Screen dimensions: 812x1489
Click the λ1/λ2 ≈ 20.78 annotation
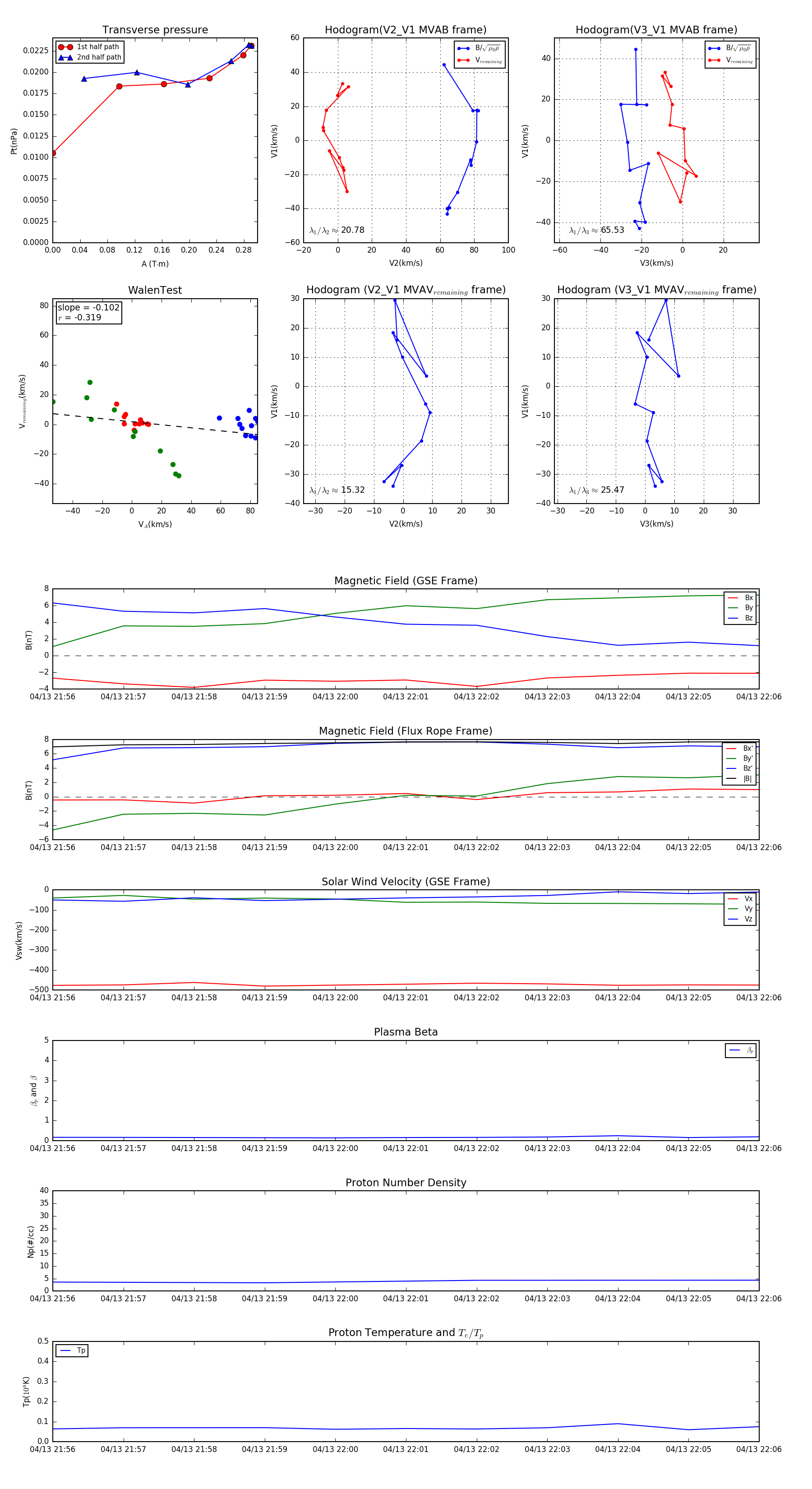pyautogui.click(x=337, y=230)
